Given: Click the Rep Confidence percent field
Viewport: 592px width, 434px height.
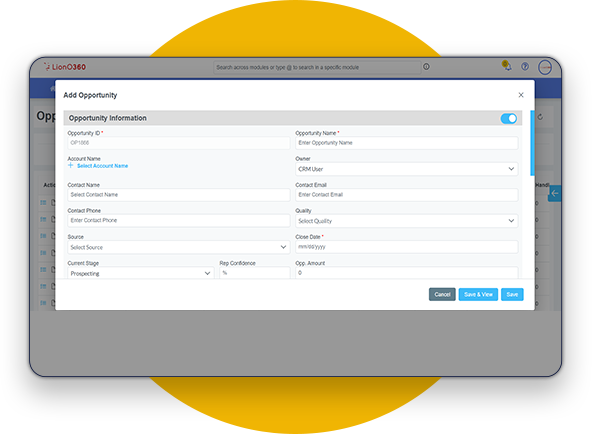Looking at the screenshot, I should [x=254, y=273].
